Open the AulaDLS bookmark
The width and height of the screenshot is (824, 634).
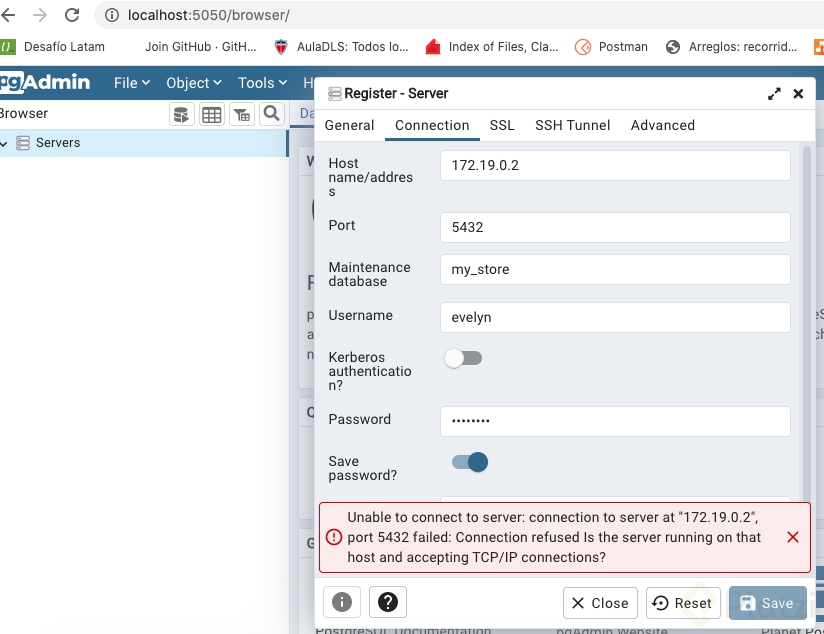(342, 47)
